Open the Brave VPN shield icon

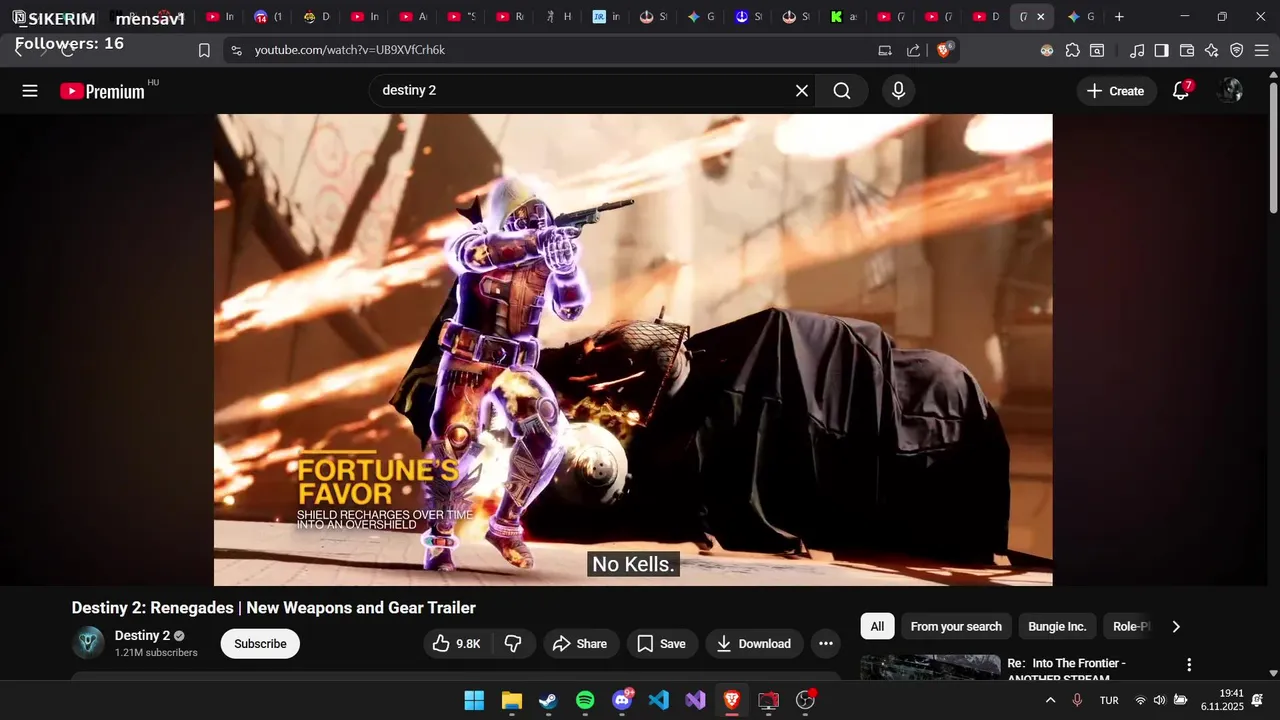[1237, 50]
